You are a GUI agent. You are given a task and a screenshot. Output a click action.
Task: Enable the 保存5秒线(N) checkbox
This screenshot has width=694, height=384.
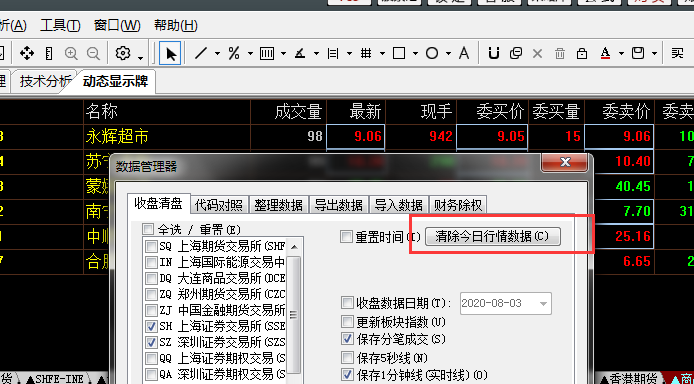347,357
